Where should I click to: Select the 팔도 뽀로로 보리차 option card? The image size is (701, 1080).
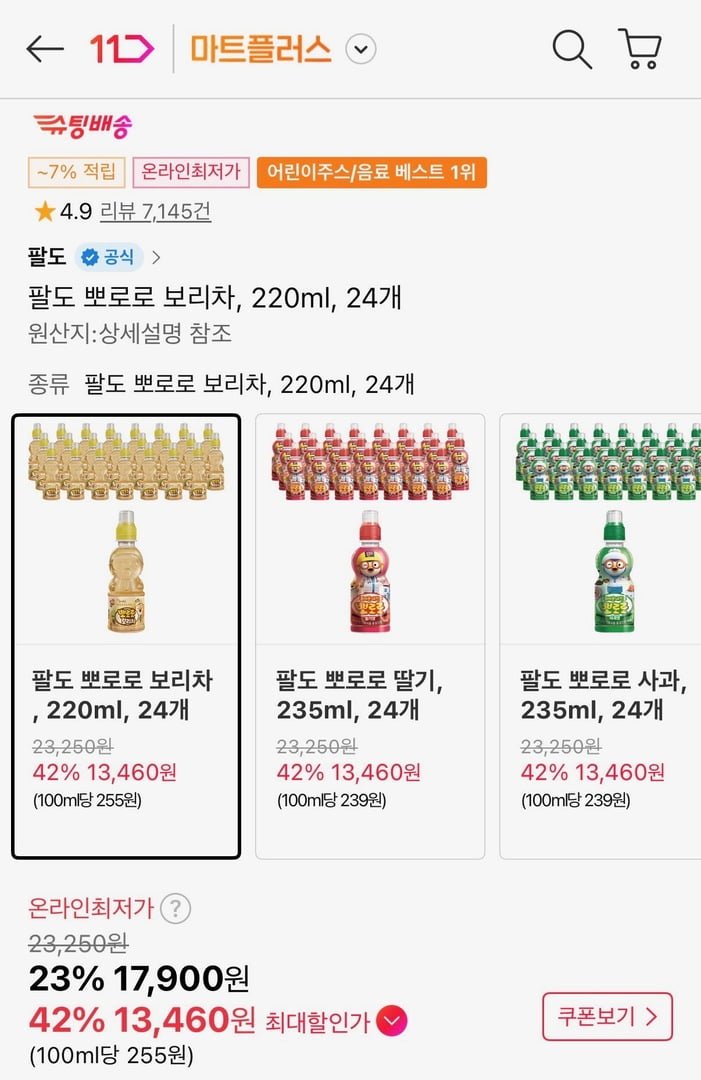(x=126, y=636)
